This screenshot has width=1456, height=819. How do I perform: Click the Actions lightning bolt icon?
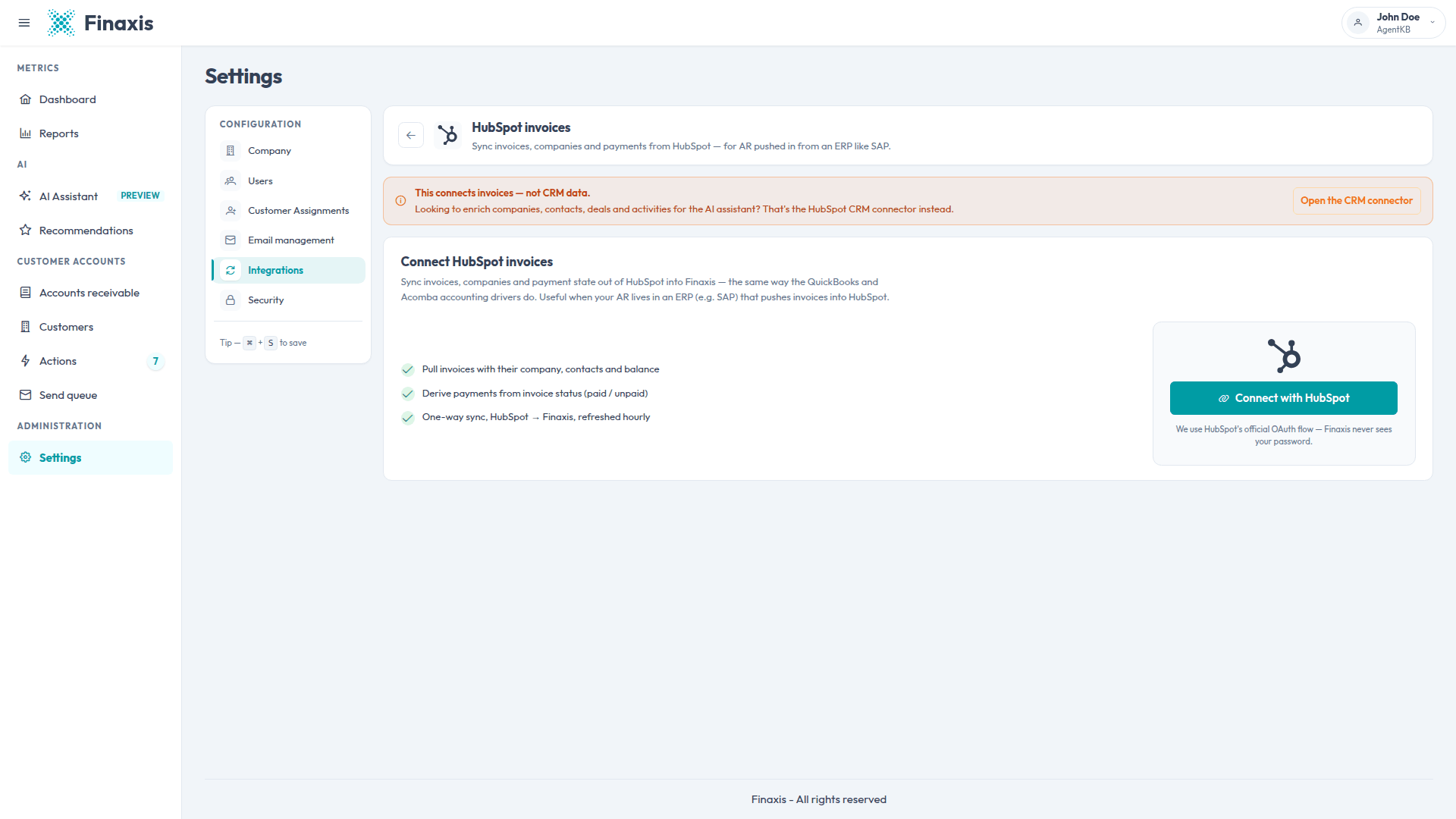26,361
